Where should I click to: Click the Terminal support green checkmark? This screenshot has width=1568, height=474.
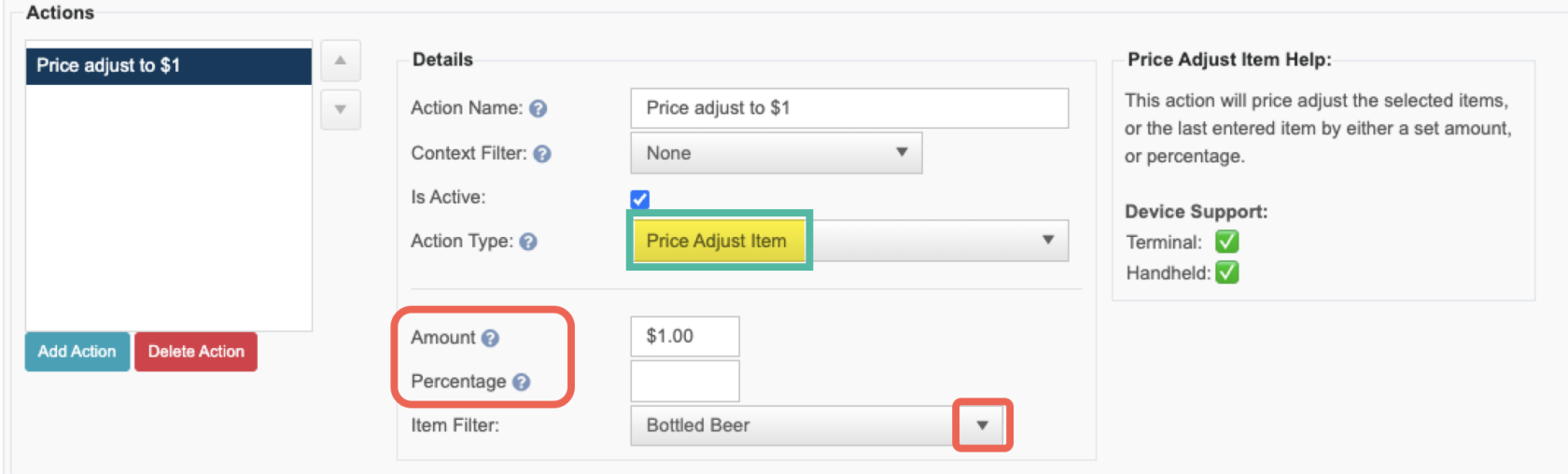tap(1226, 242)
